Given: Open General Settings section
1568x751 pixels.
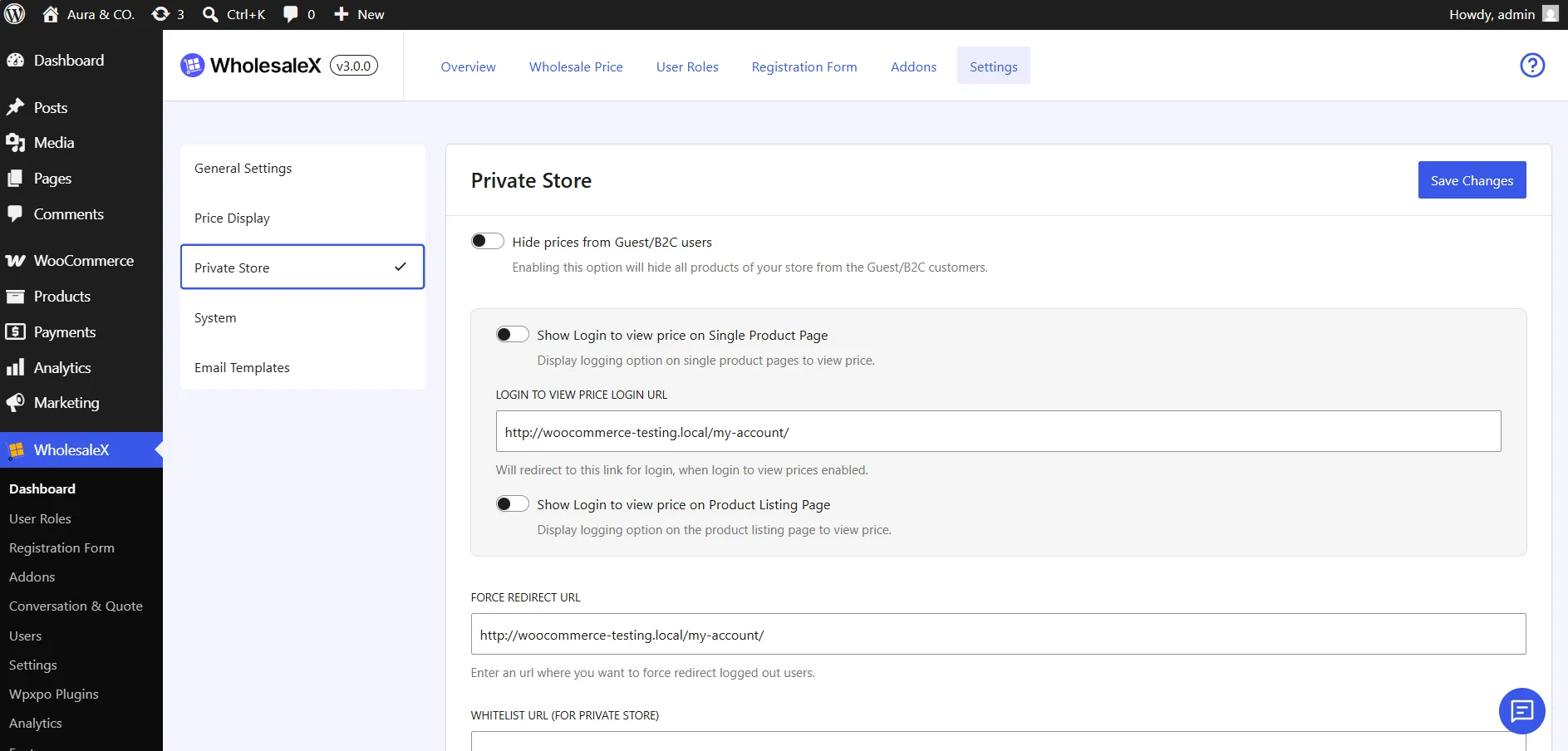Looking at the screenshot, I should pyautogui.click(x=302, y=168).
